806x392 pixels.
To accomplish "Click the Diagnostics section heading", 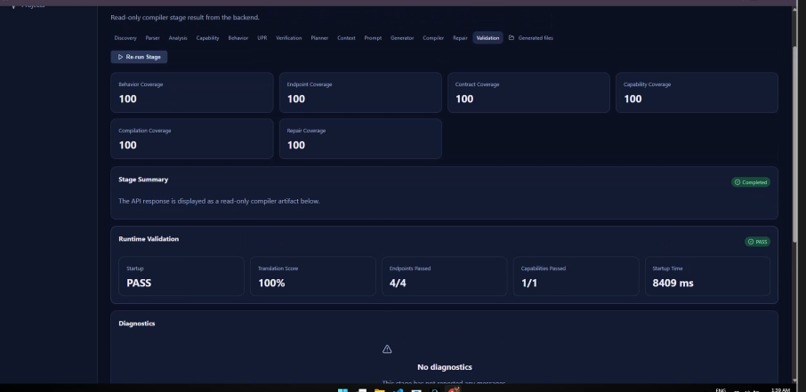I will [137, 324].
